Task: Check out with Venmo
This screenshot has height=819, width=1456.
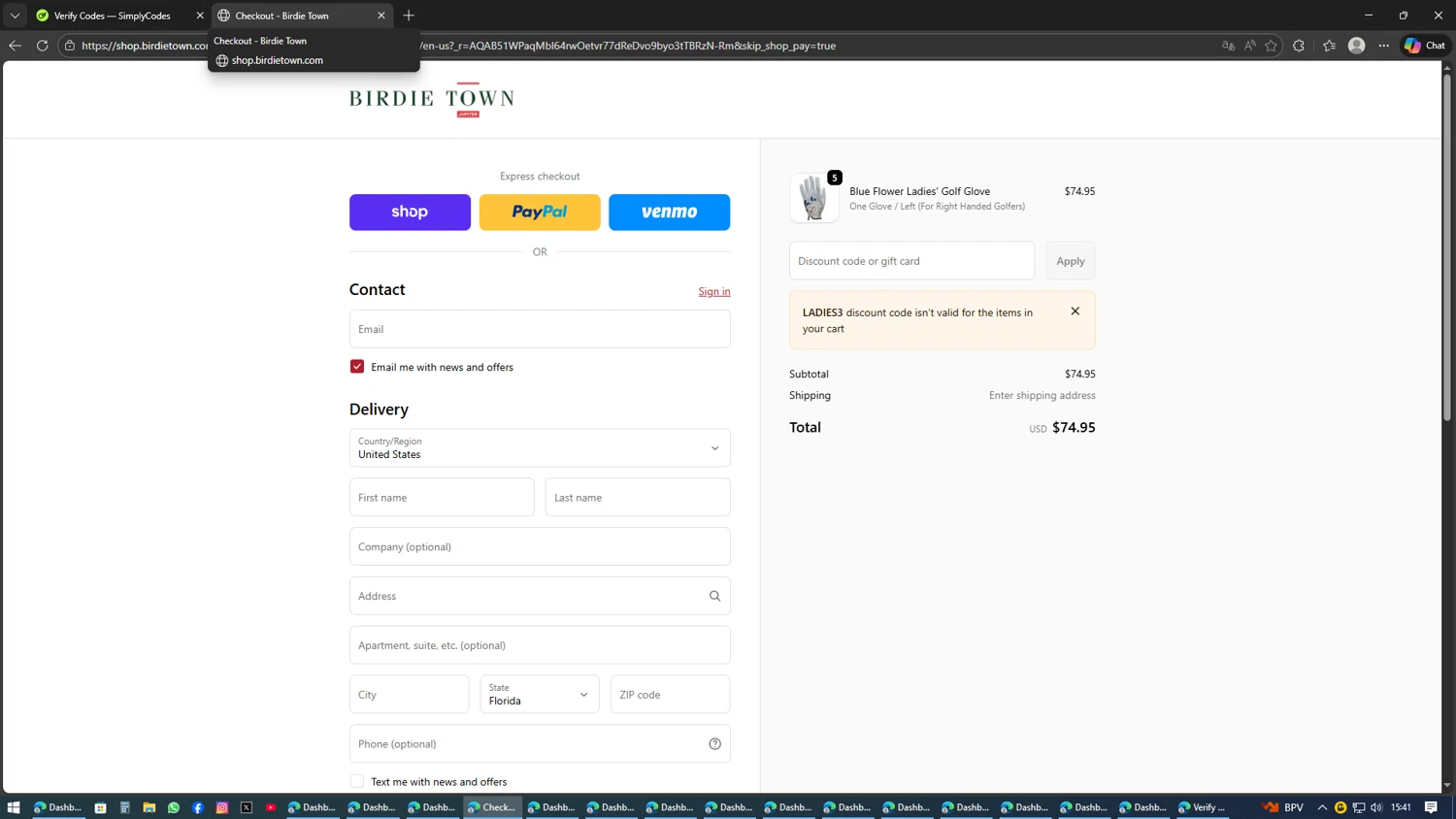Action: point(669,212)
